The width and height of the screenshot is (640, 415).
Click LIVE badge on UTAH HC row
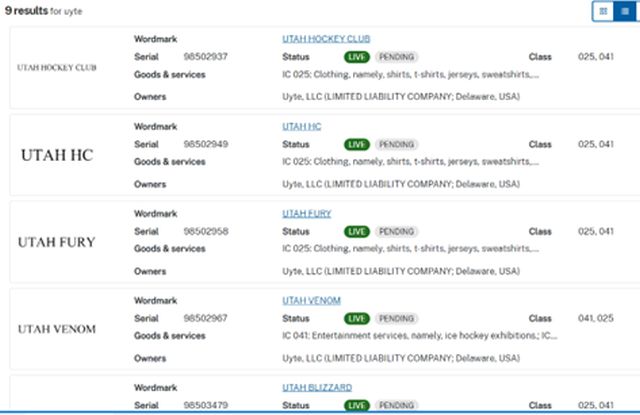coord(356,144)
